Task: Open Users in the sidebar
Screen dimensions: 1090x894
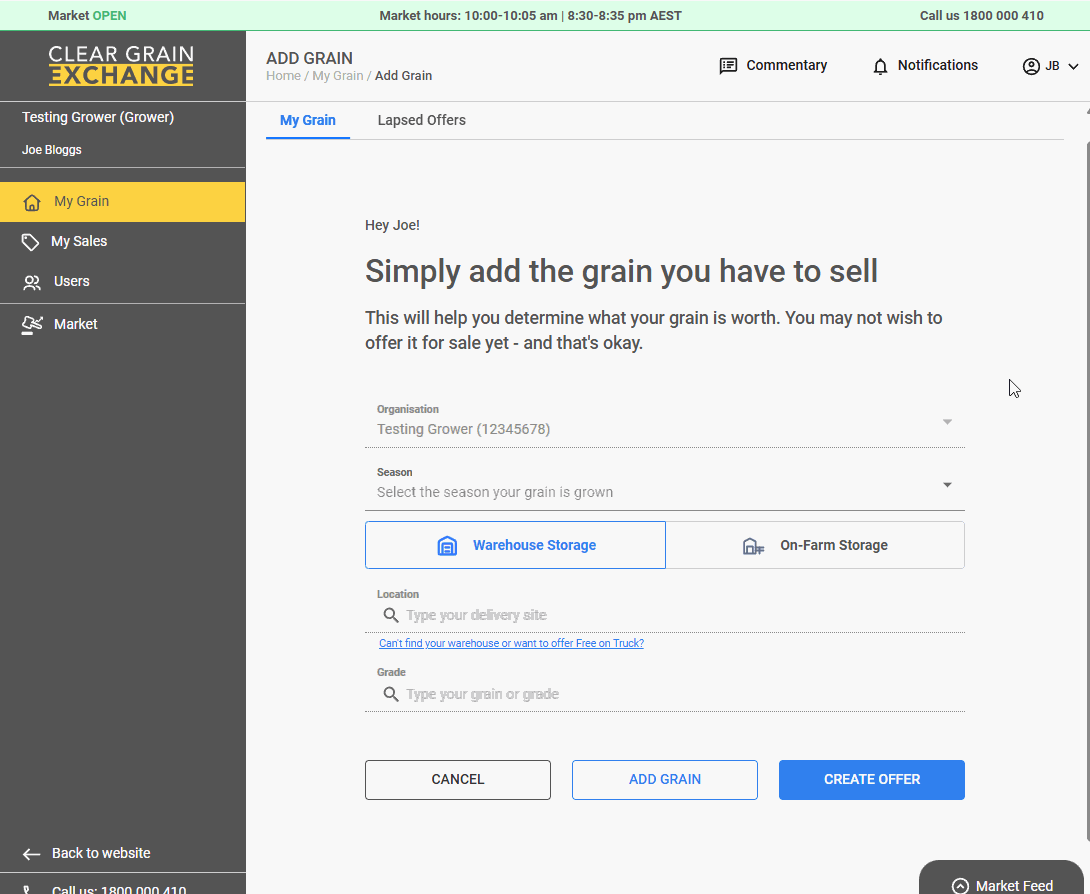Action: [122, 282]
